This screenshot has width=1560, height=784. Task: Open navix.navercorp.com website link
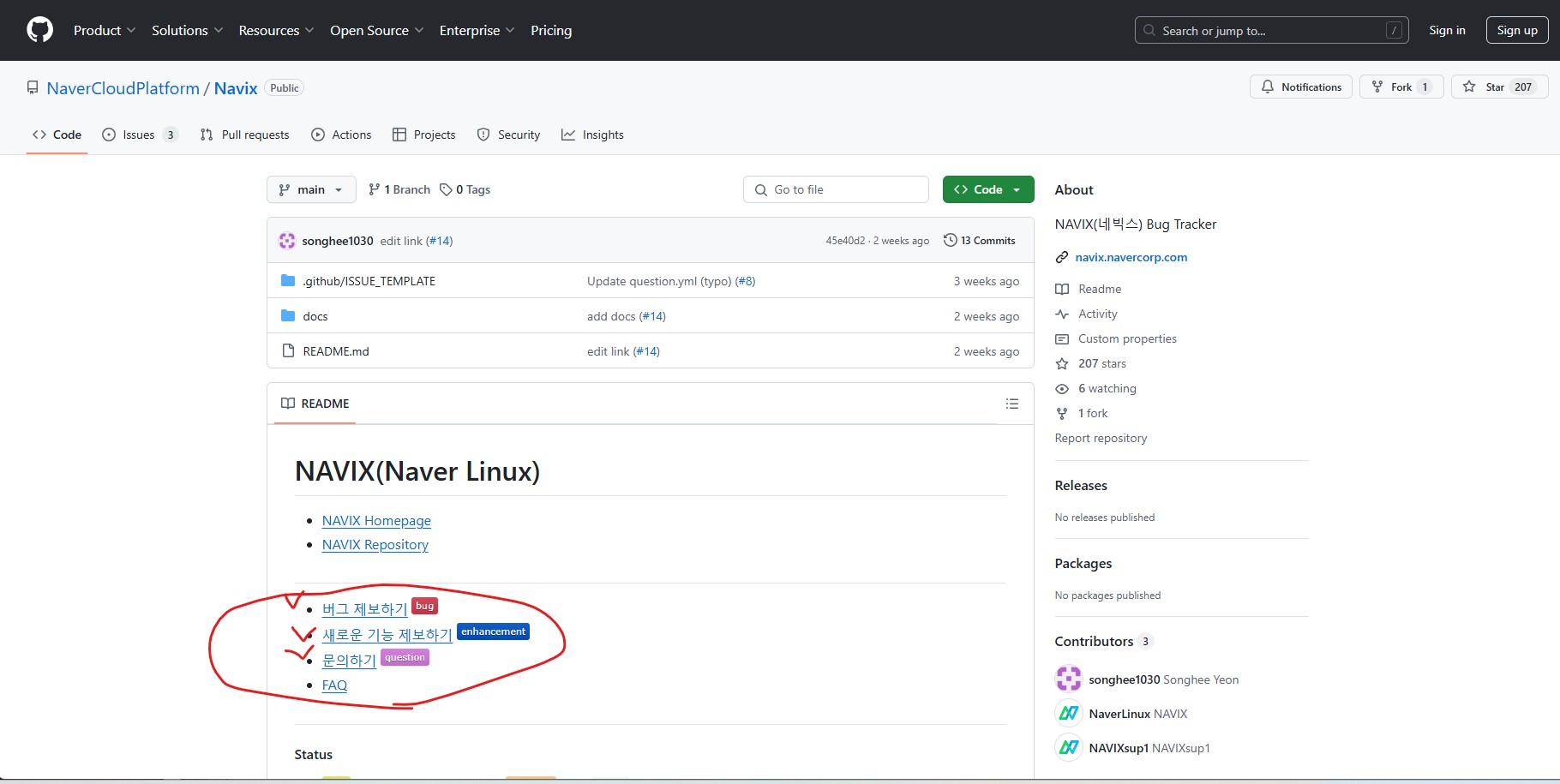point(1131,257)
